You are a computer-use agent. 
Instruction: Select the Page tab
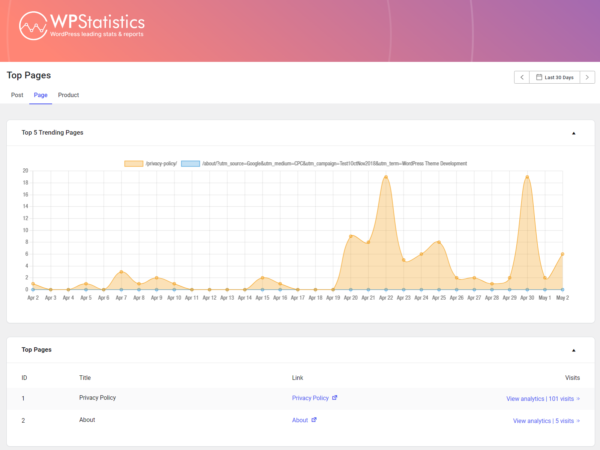coord(40,95)
